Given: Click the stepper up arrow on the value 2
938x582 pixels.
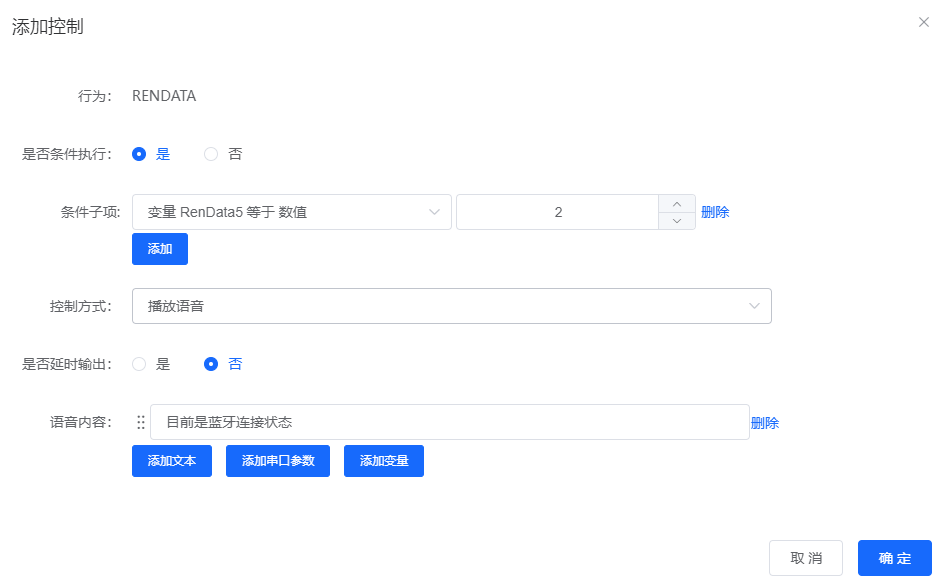Looking at the screenshot, I should tap(676, 203).
